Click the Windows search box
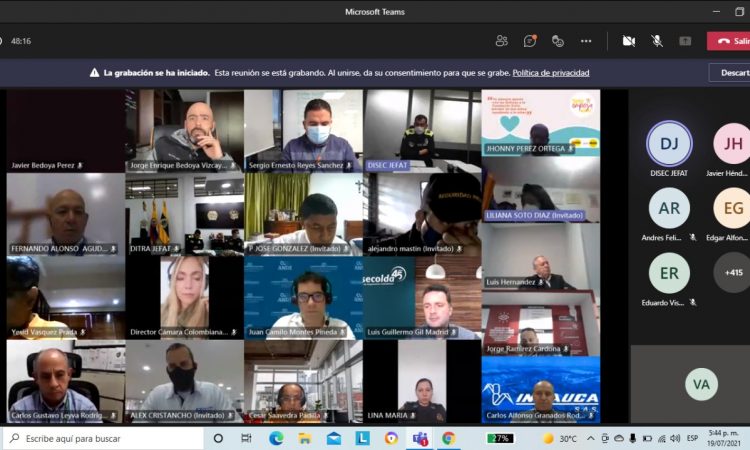 (105, 438)
